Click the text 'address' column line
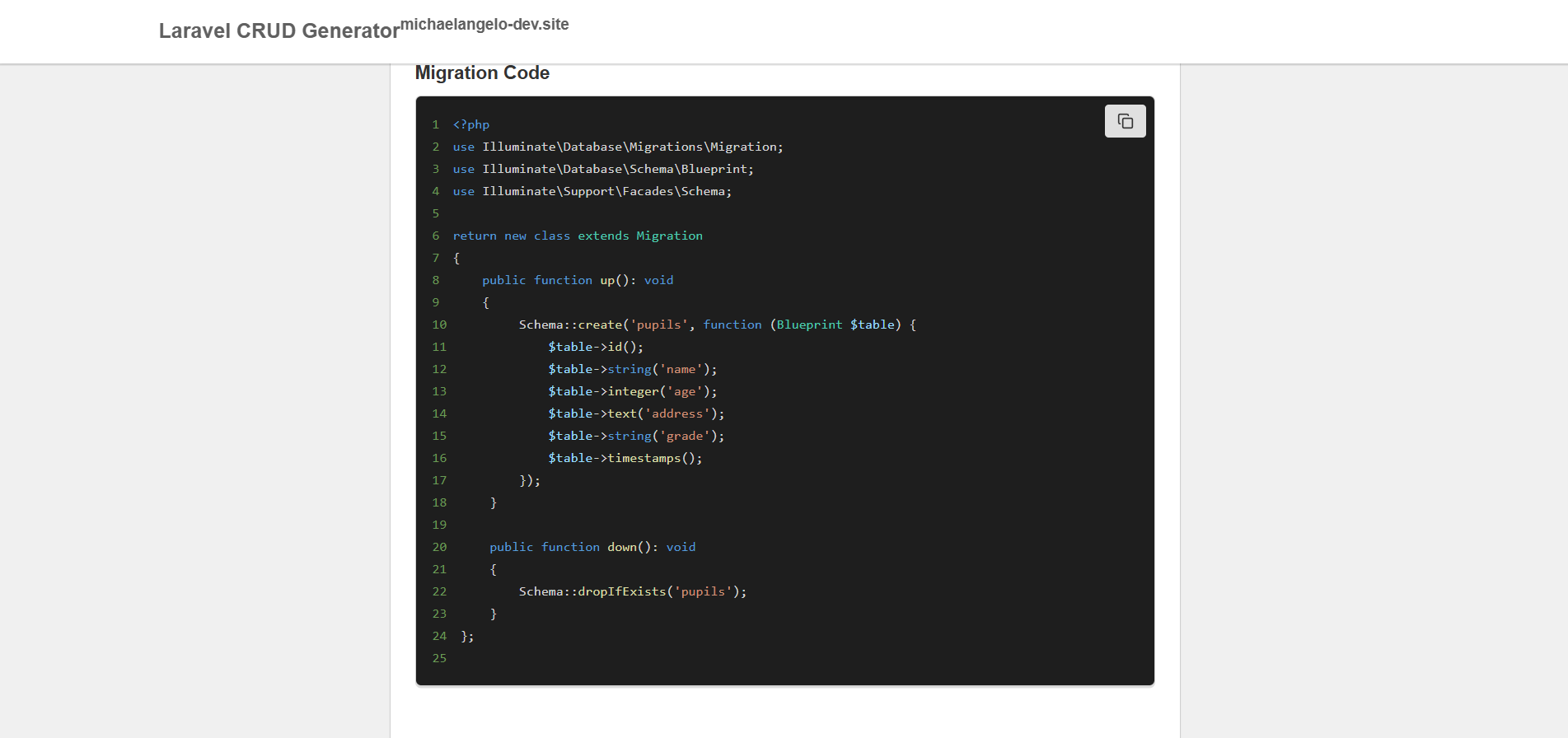 635,413
